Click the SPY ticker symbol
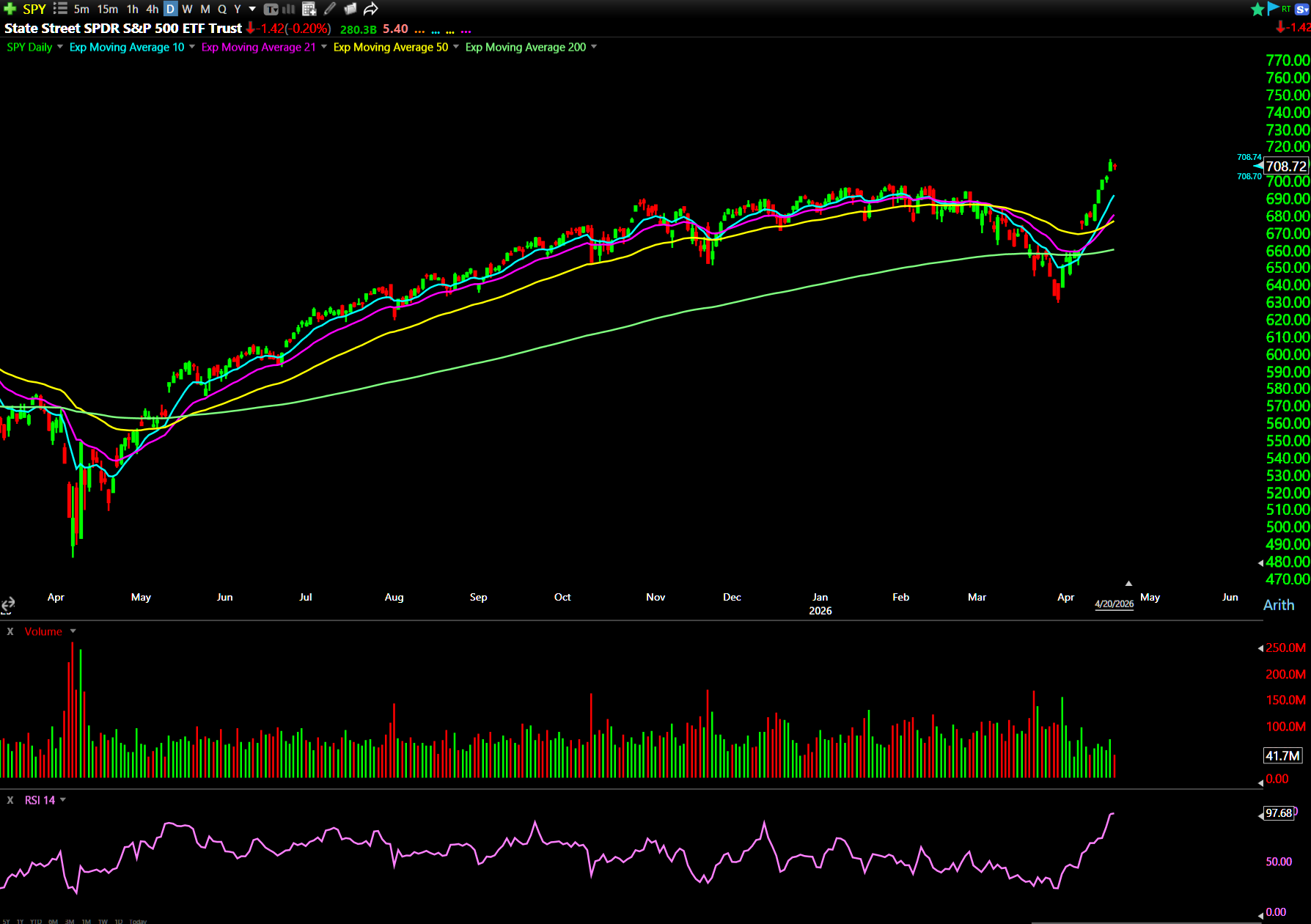 [x=34, y=9]
